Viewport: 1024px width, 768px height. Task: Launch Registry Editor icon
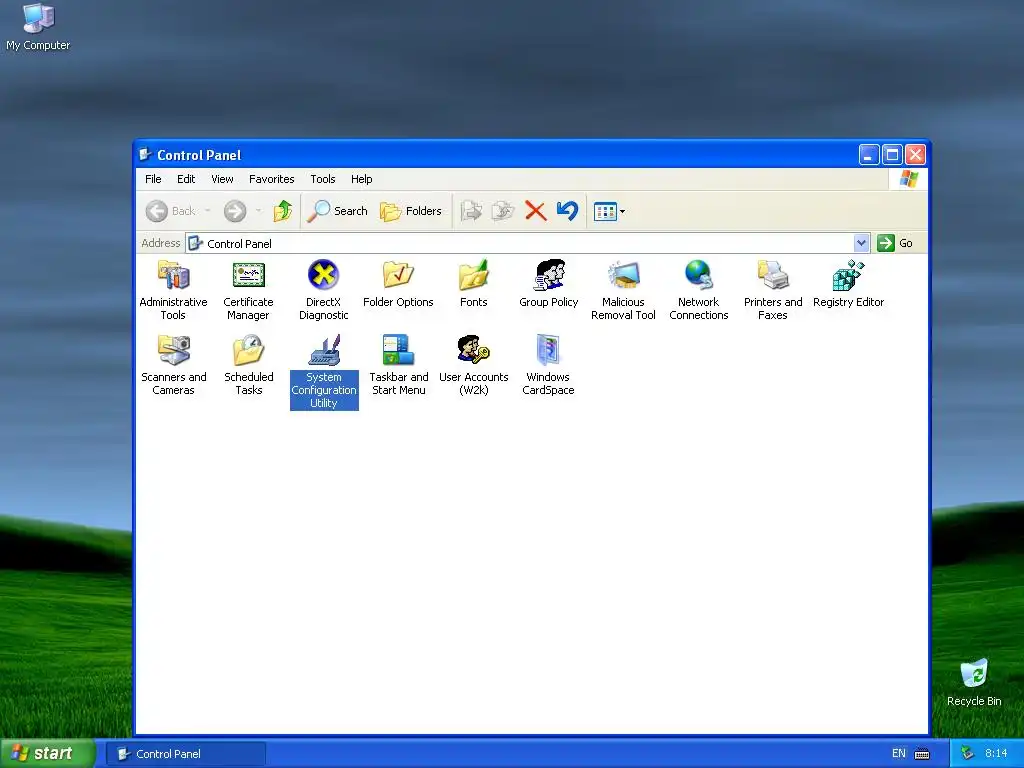(x=848, y=284)
